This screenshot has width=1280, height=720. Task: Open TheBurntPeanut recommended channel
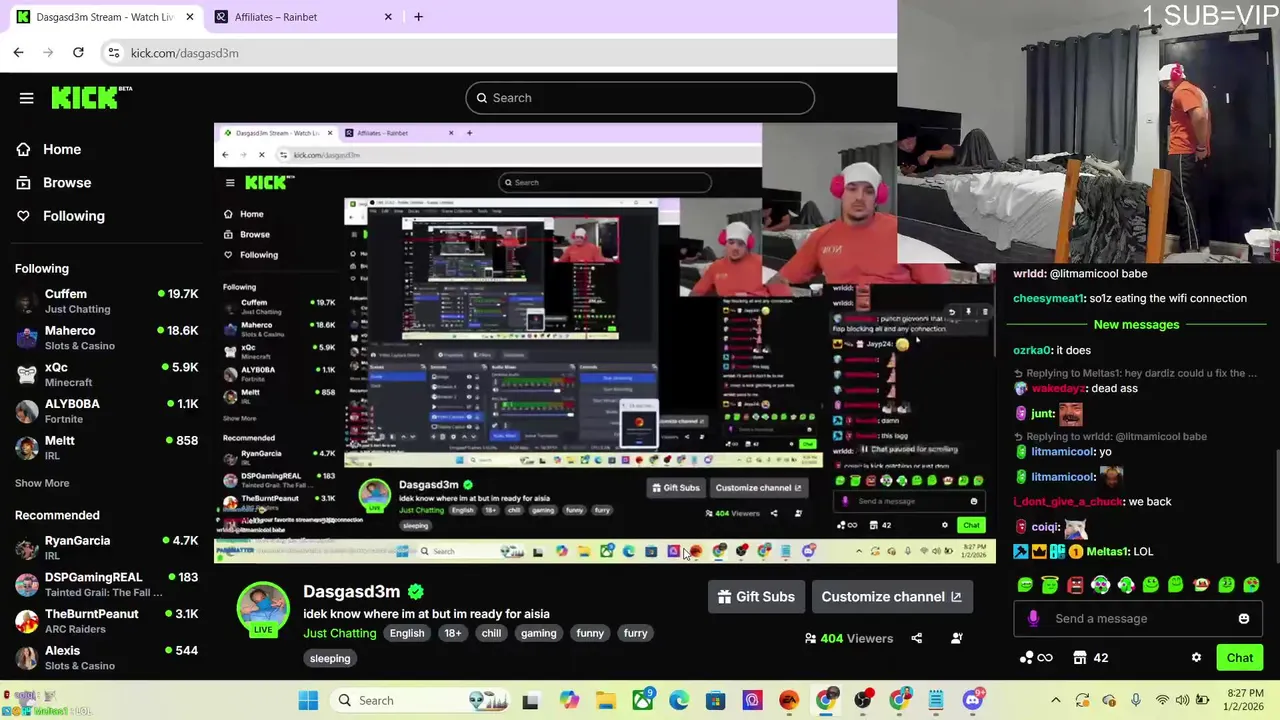point(105,621)
